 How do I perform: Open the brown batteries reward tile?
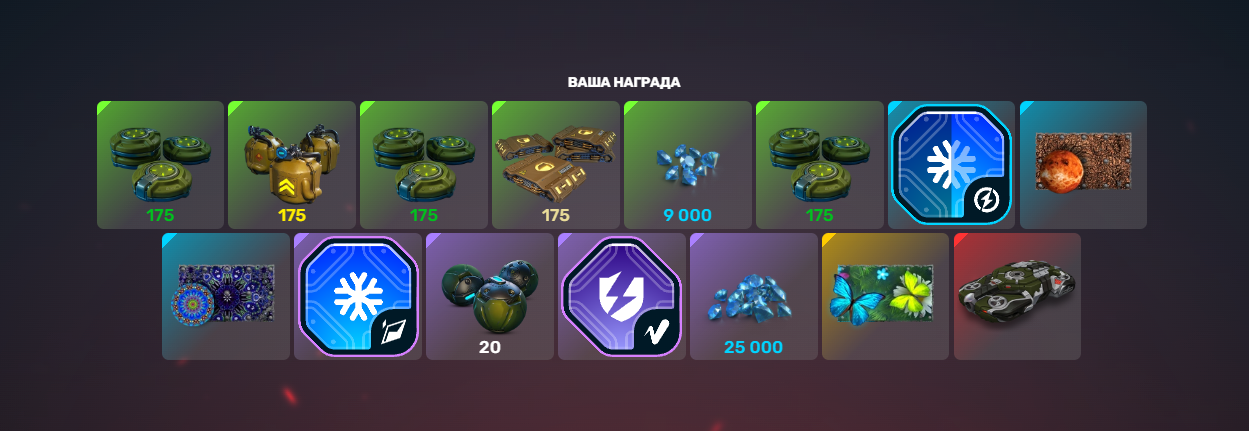(556, 165)
